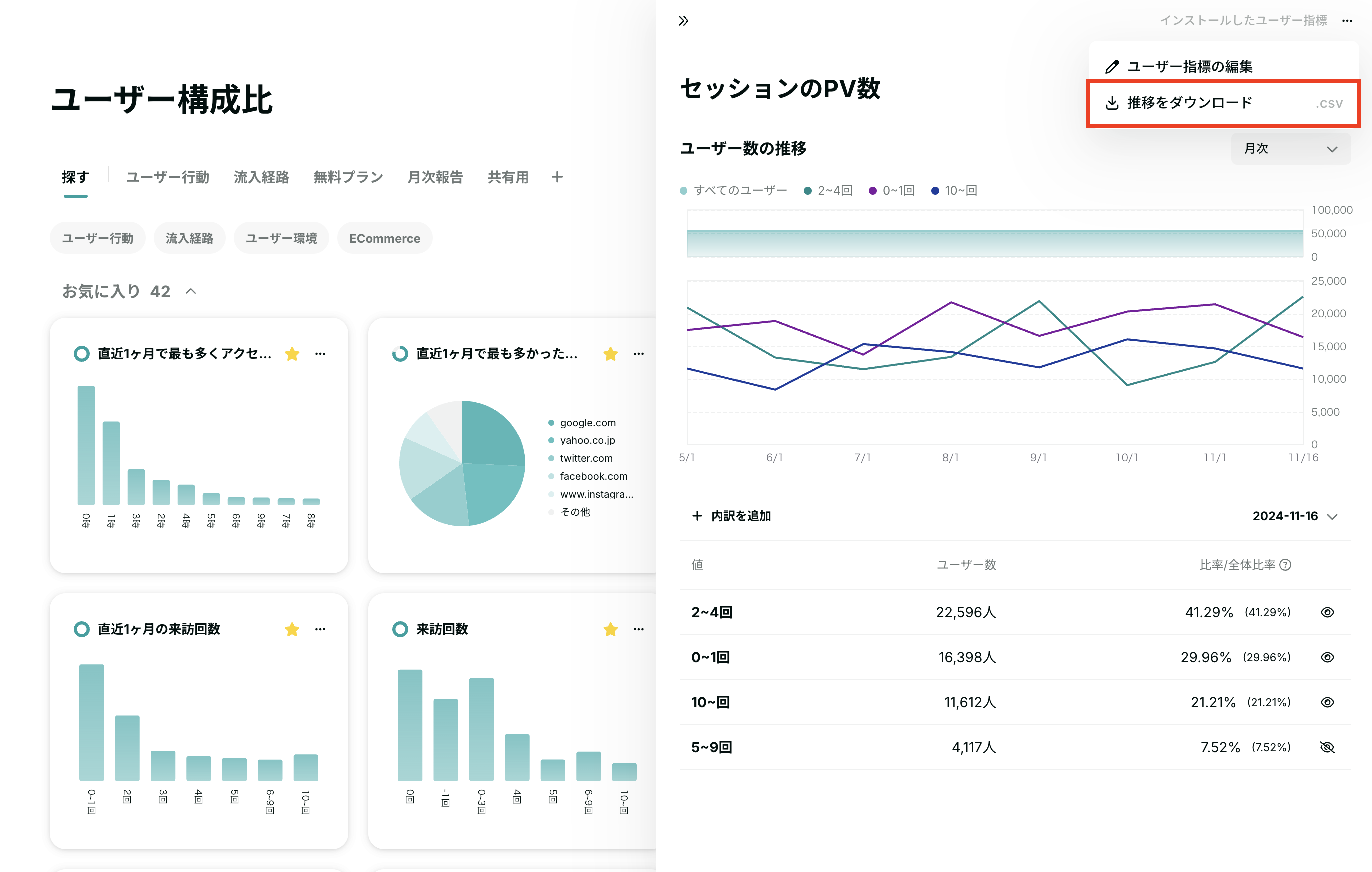The height and width of the screenshot is (872, 1372).
Task: Click yahoo.co.jp legend entry
Action: [581, 440]
